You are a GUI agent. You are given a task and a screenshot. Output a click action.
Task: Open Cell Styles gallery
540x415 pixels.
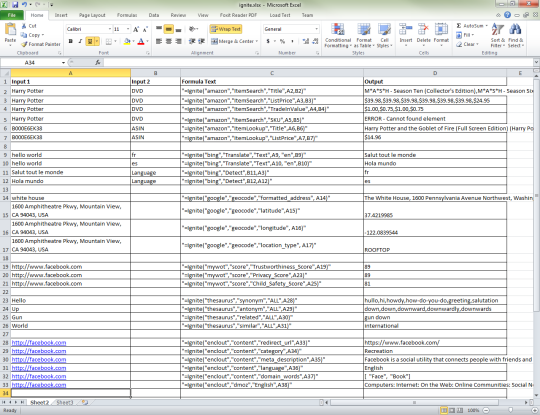384,35
